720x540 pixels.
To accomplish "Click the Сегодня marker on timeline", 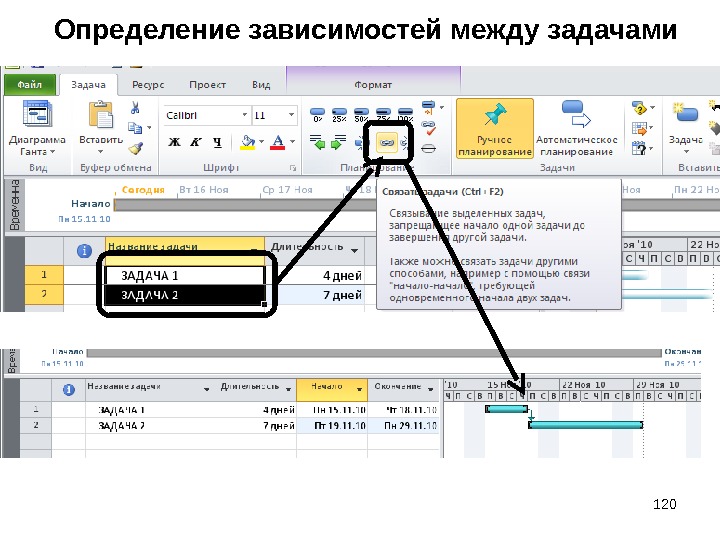I will [x=143, y=190].
